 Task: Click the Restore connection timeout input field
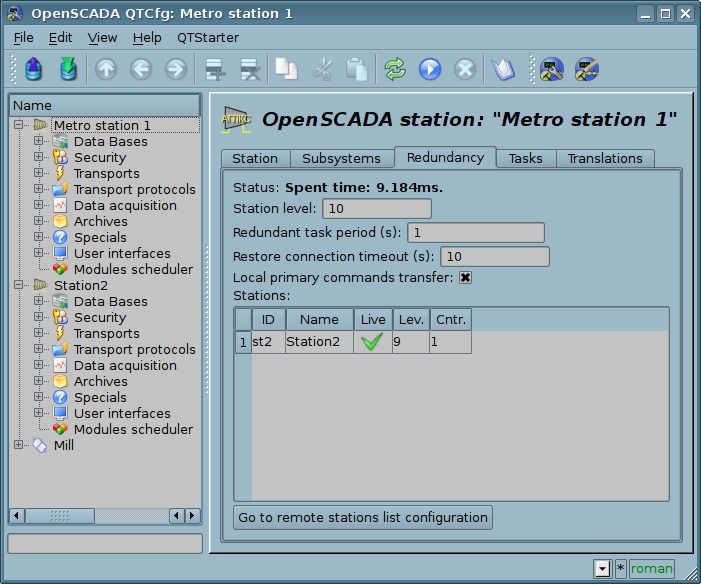pos(495,257)
